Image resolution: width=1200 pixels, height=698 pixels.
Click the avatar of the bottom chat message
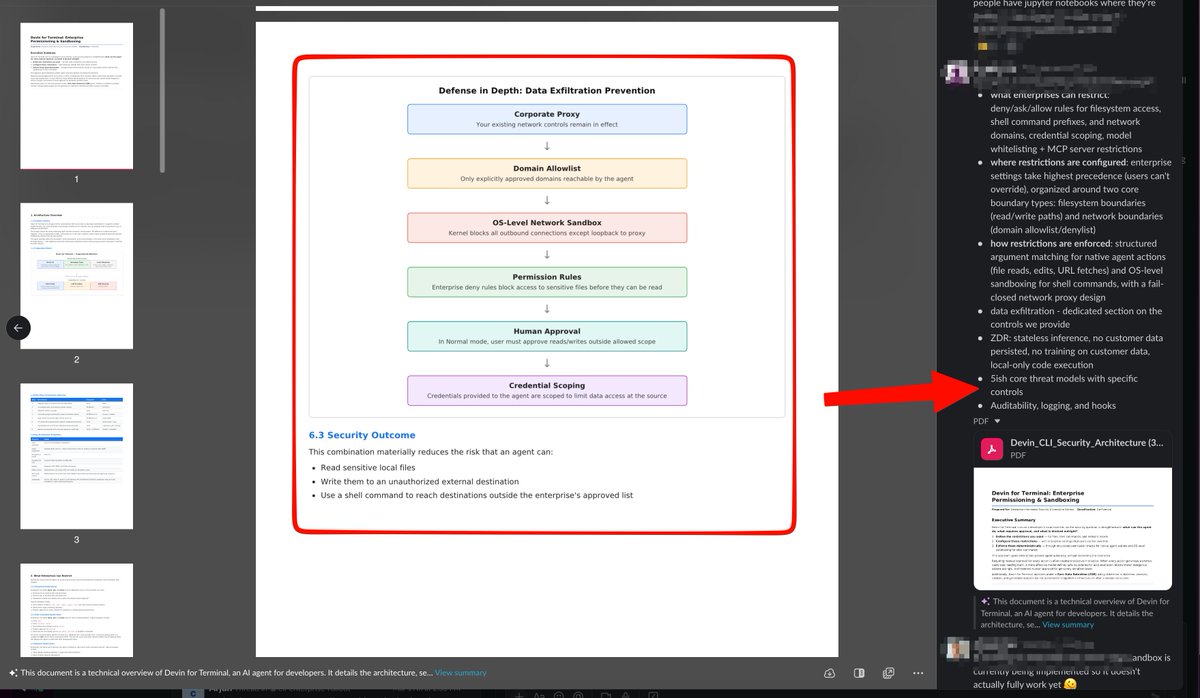click(x=958, y=648)
